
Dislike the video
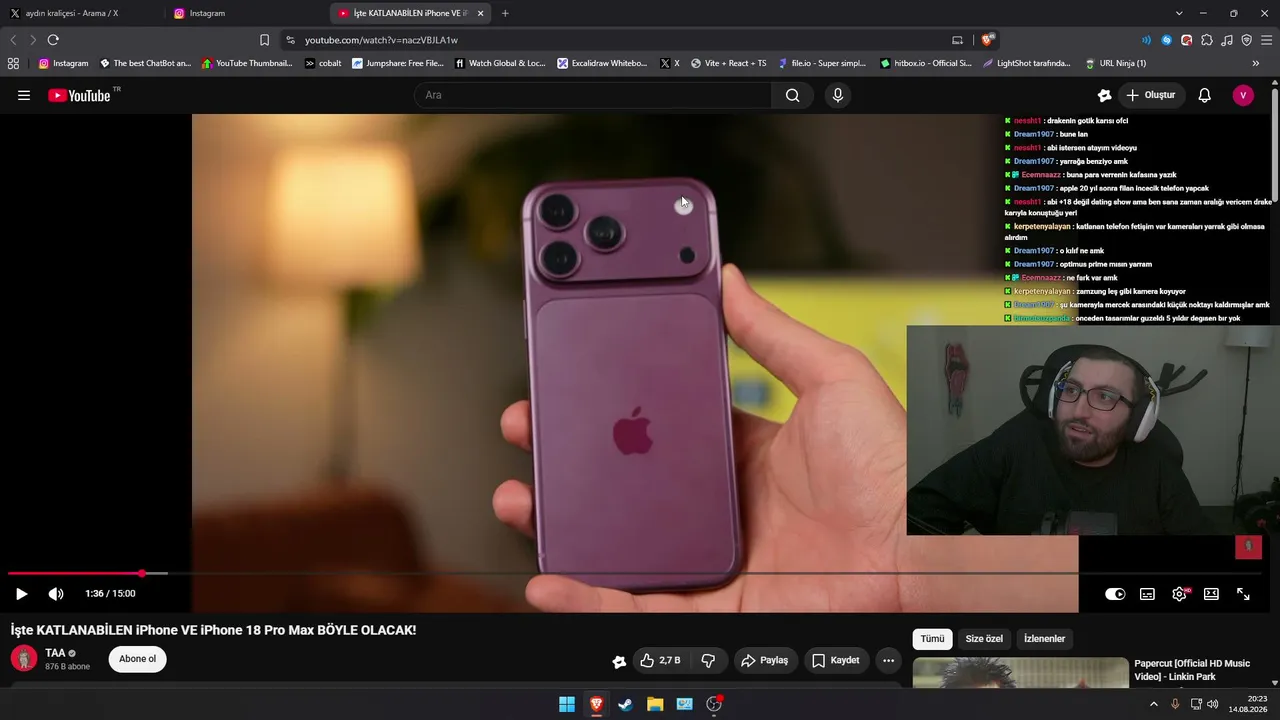pos(708,660)
